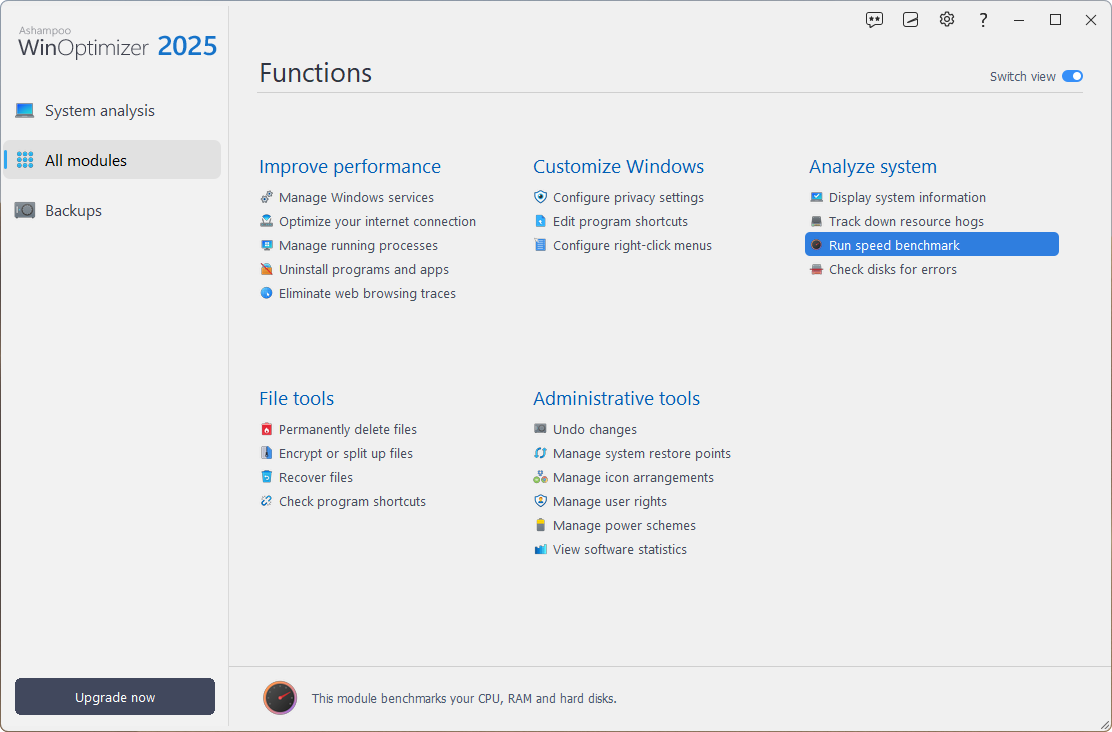Screen dimensions: 1112x732
Task: Open Encrypt or split up files
Action: [345, 454]
